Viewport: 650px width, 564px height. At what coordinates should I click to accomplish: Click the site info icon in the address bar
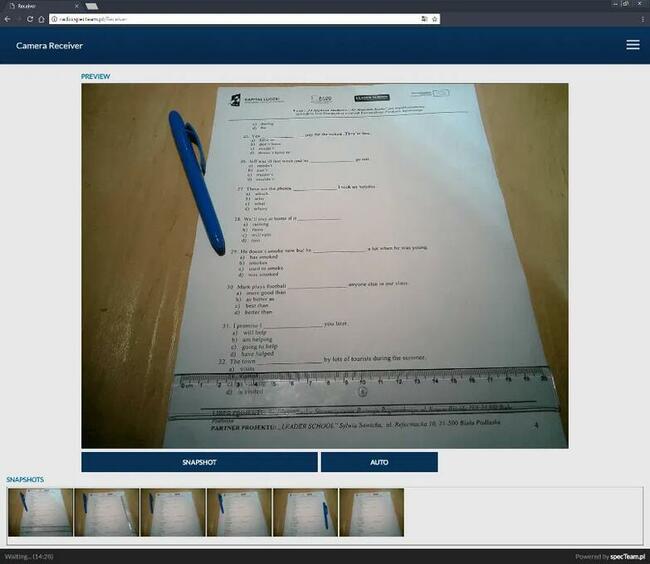pos(54,19)
